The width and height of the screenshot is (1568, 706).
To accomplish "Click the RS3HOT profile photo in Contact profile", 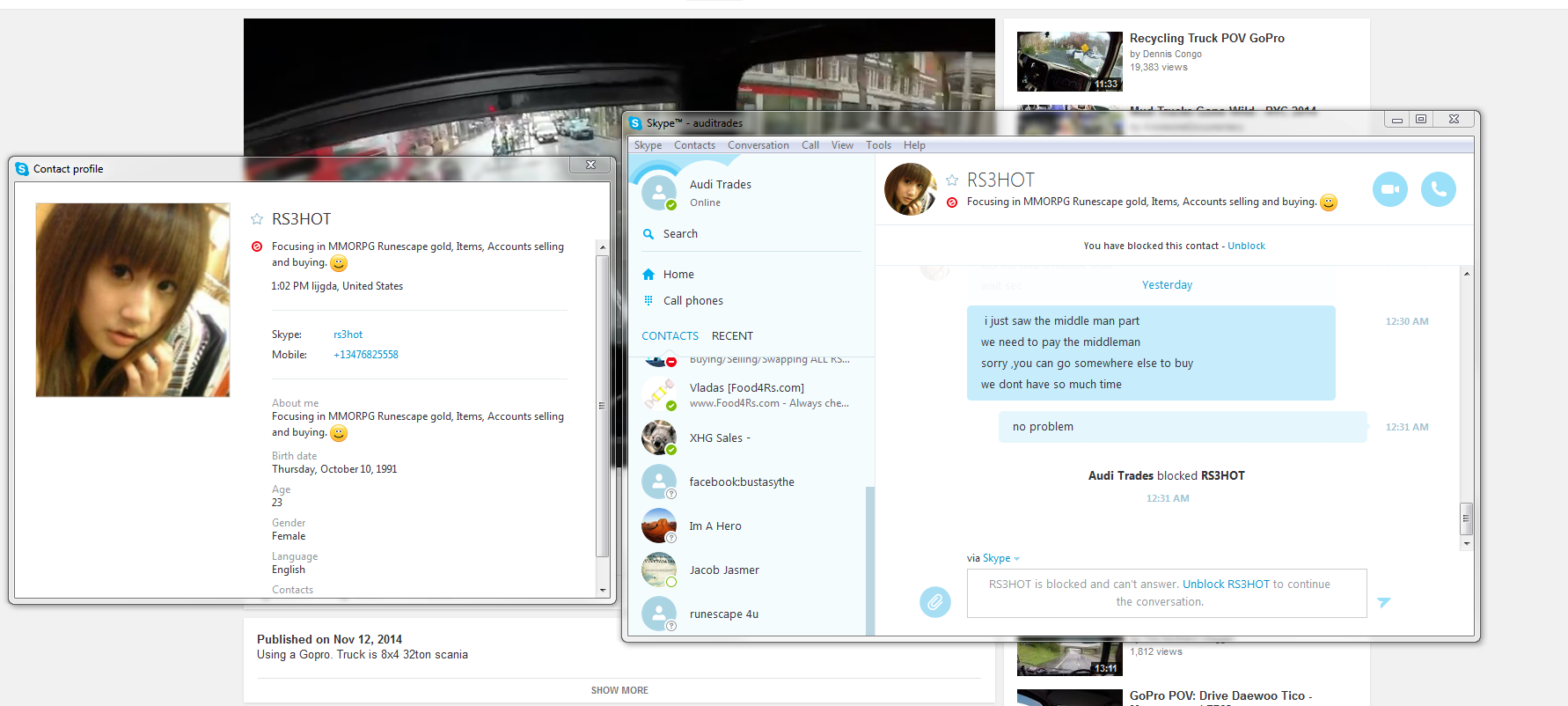I will (133, 300).
